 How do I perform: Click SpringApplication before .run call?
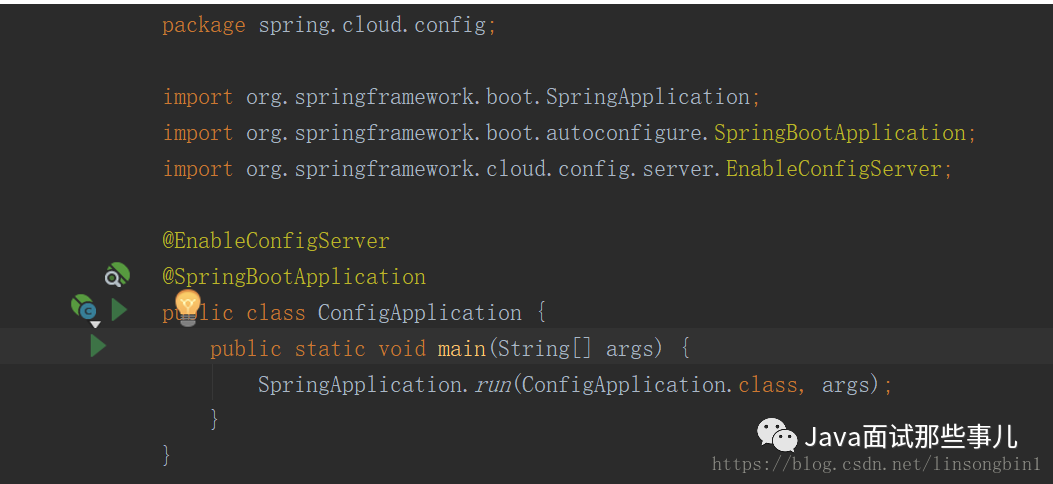pos(361,385)
